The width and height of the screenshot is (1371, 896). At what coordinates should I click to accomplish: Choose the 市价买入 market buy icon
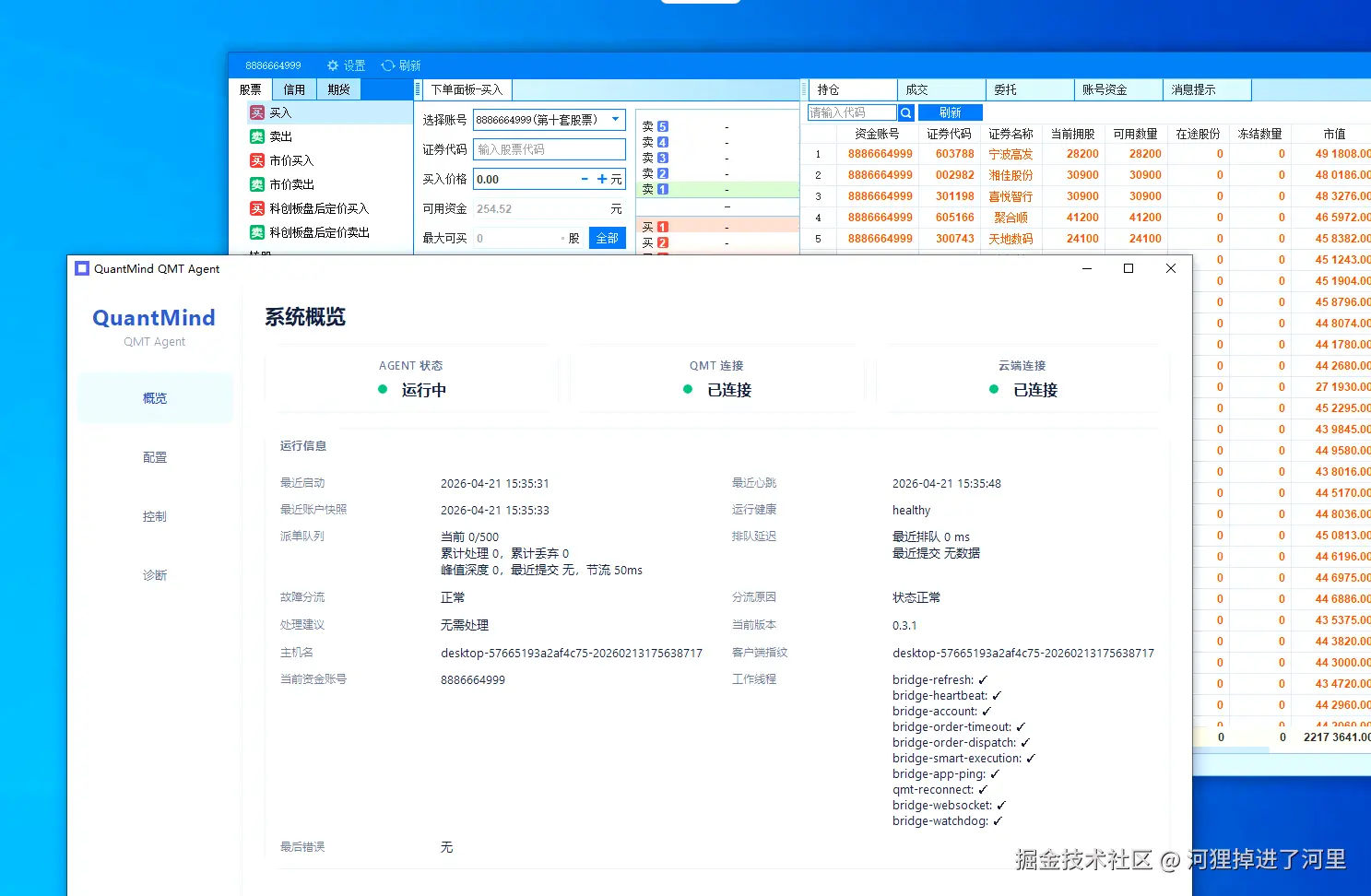tap(257, 160)
